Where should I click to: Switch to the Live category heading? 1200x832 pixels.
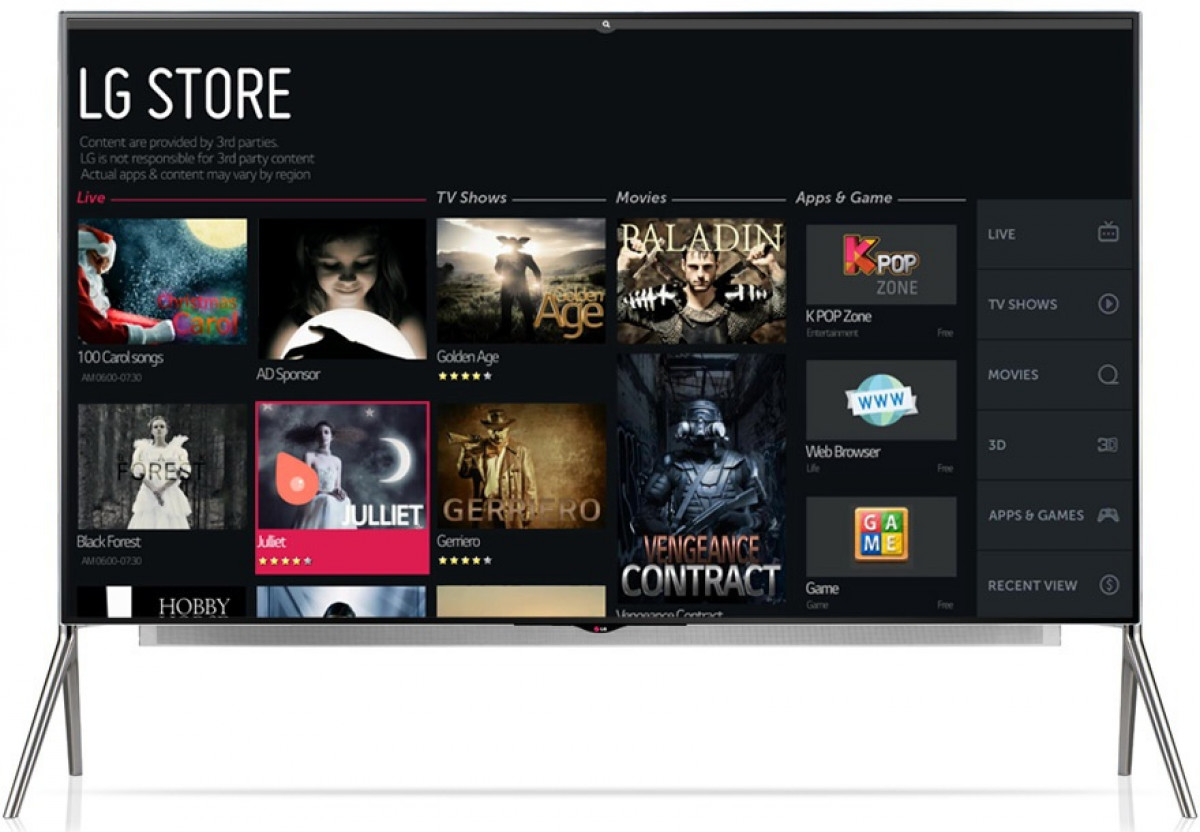point(91,198)
